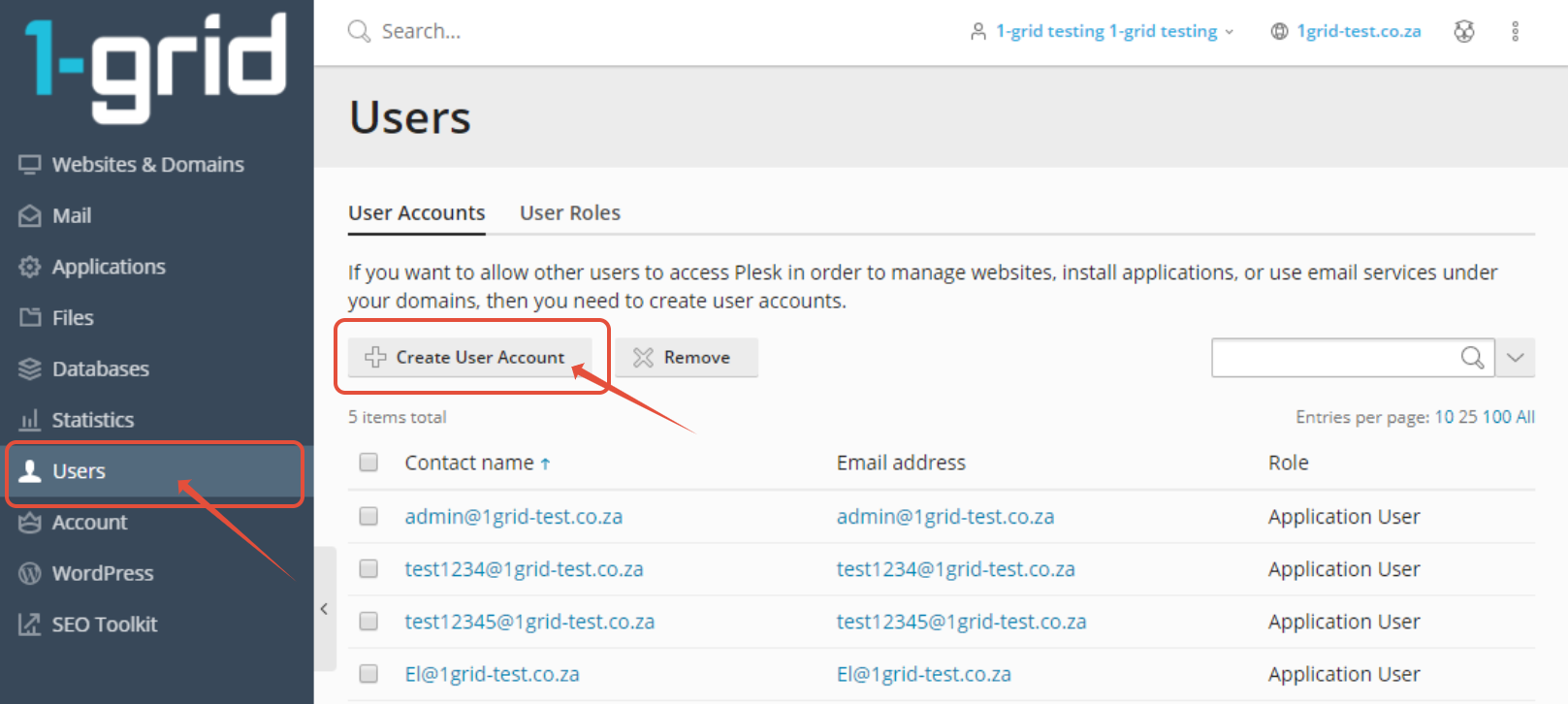Open El@1grid-test.co.za contact name link

pos(493,674)
